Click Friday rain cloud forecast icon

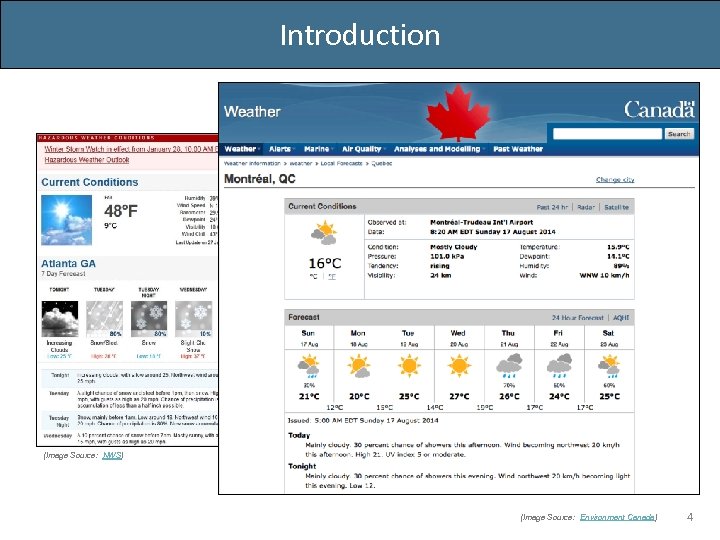click(559, 366)
